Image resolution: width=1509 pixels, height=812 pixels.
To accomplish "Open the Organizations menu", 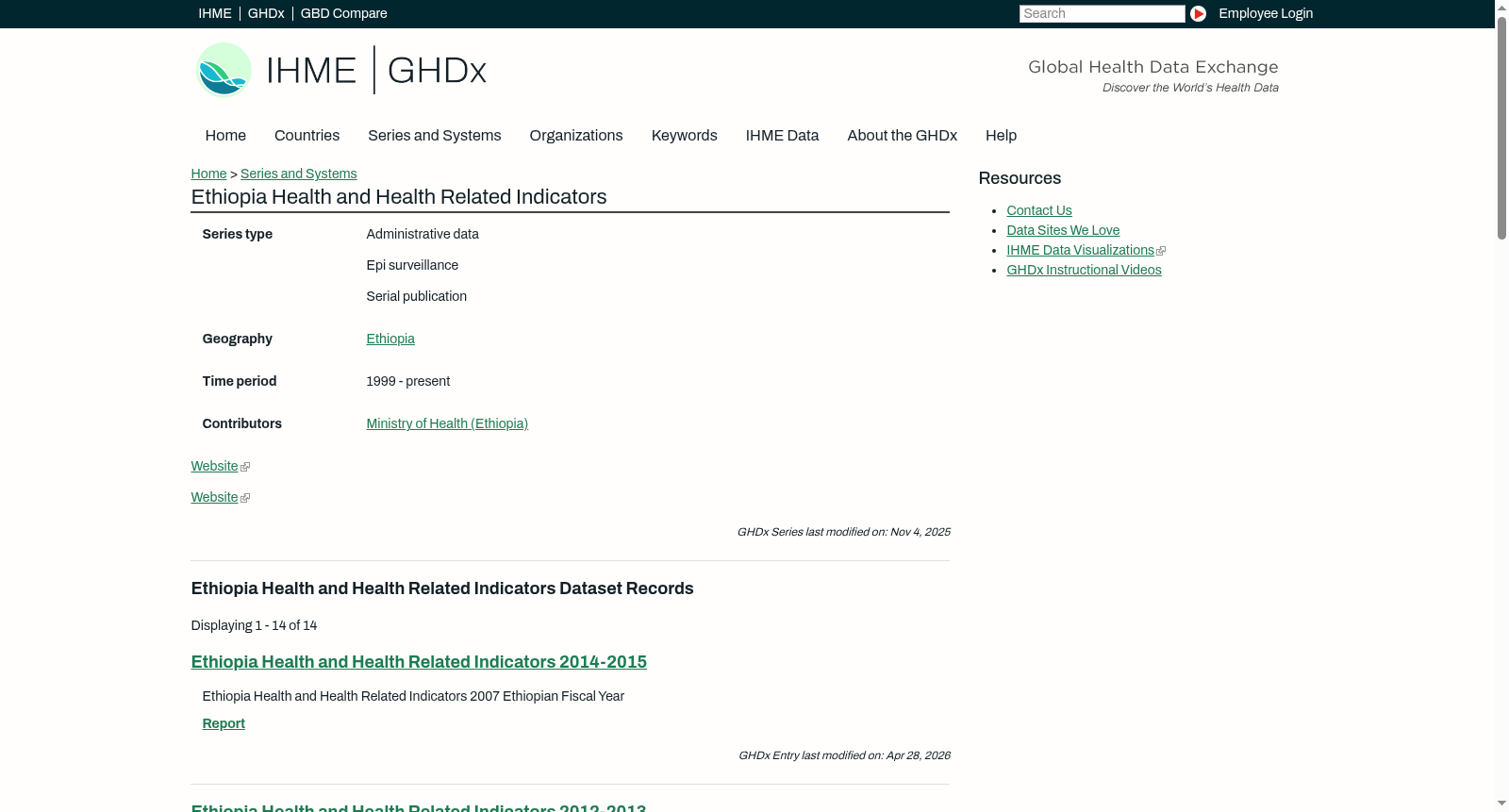I will point(576,136).
